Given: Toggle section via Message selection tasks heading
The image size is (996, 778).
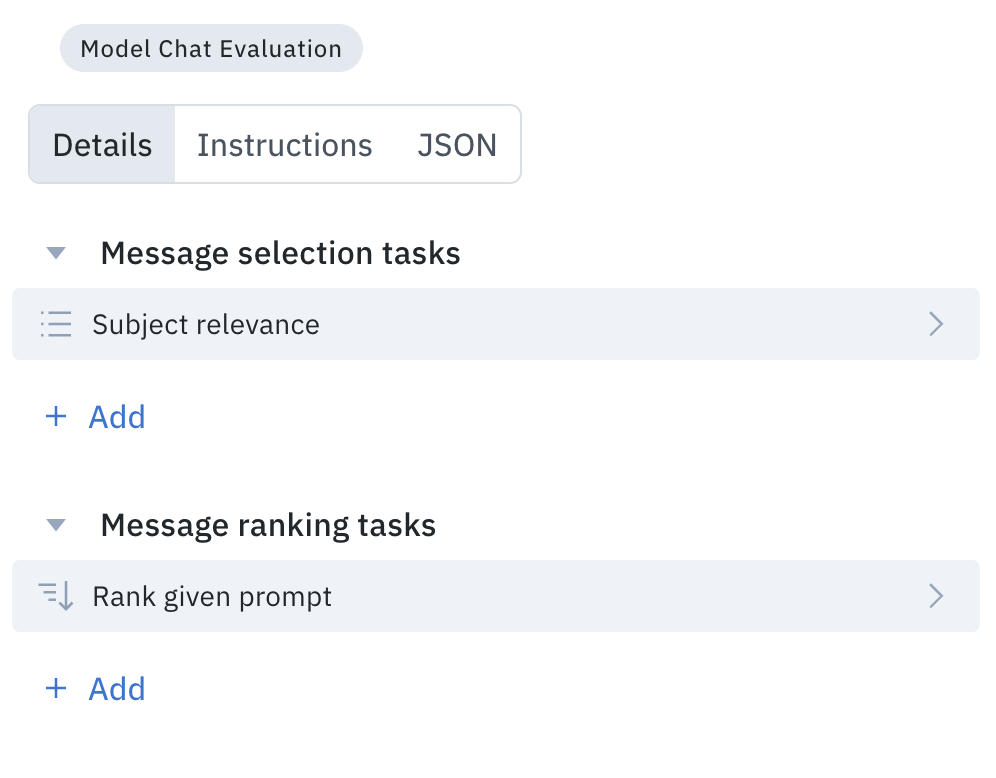Looking at the screenshot, I should point(280,253).
